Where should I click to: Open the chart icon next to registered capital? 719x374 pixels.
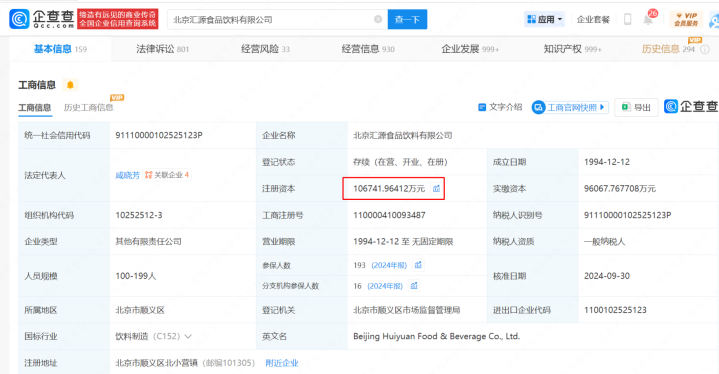(436, 188)
